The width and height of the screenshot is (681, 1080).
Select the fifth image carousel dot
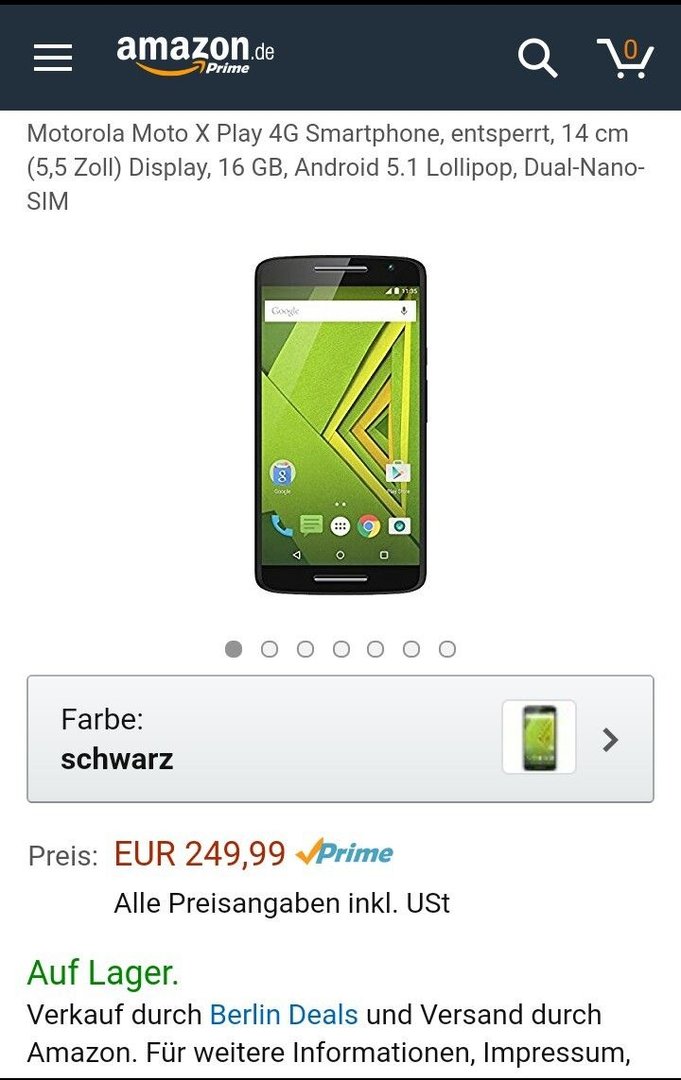tap(375, 649)
